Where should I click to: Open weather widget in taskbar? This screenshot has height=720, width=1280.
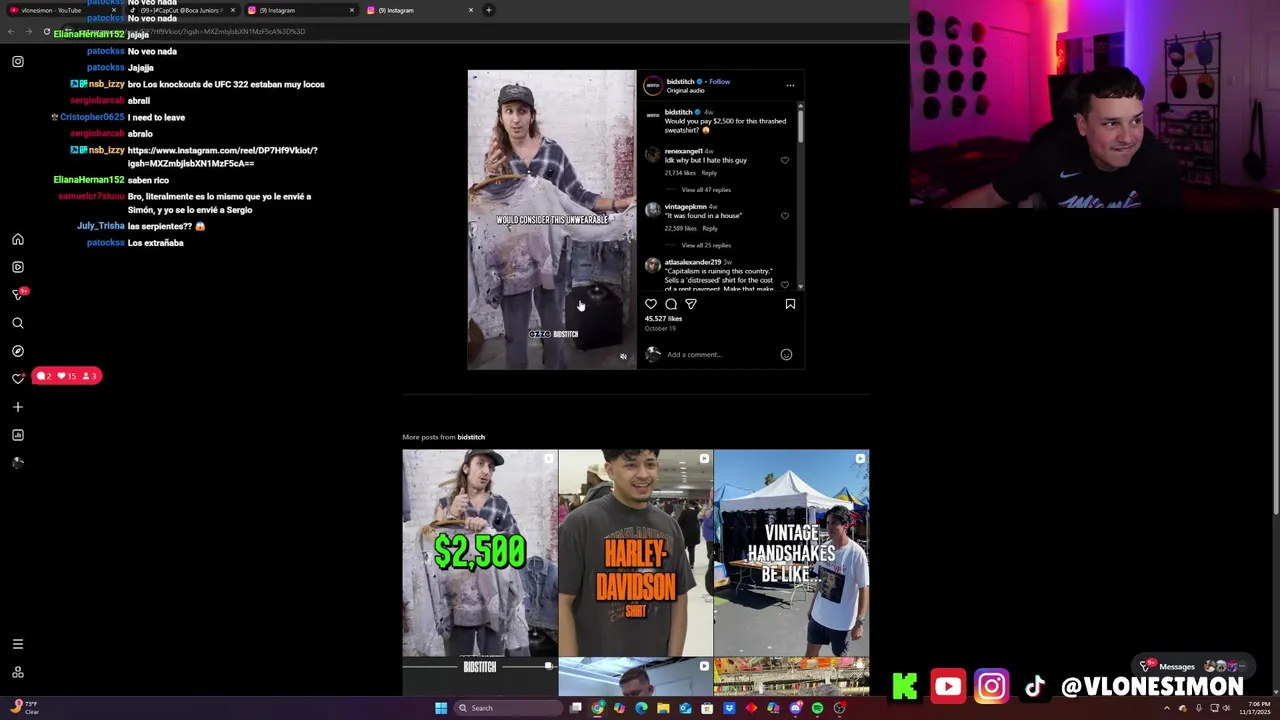24,707
